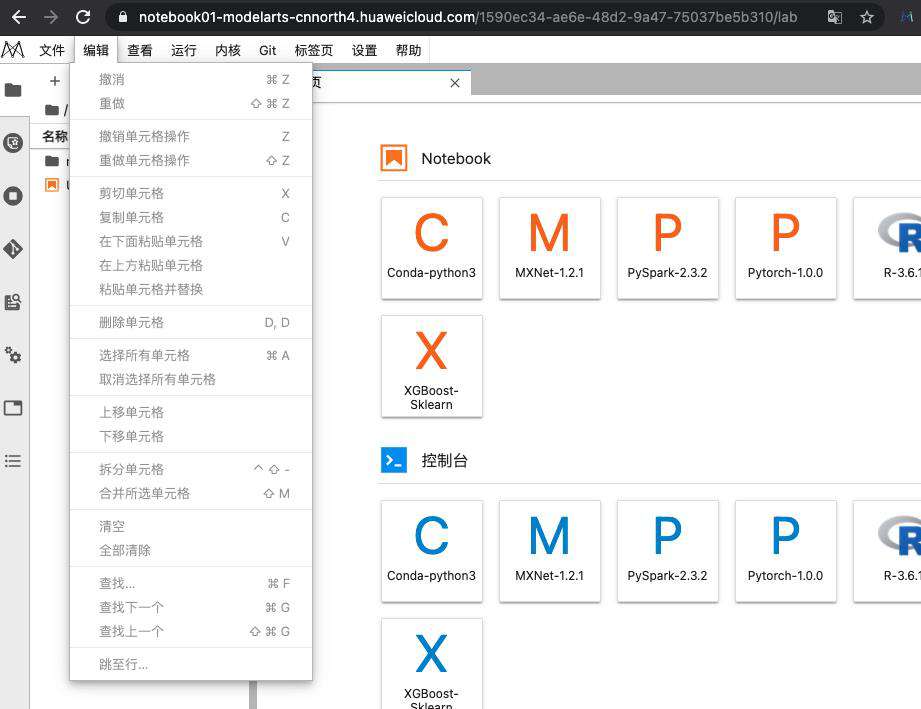Open the sidebar icon below the file browser
This screenshot has height=709, width=921.
pos(13,142)
